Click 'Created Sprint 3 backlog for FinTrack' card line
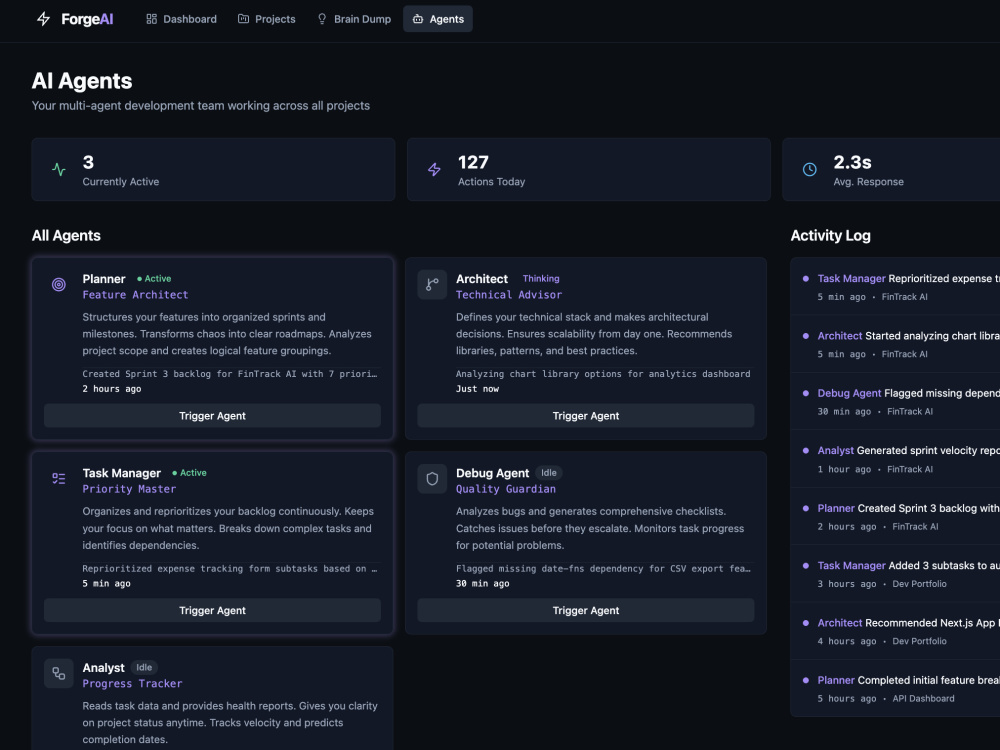The width and height of the screenshot is (1000, 750). pos(230,374)
